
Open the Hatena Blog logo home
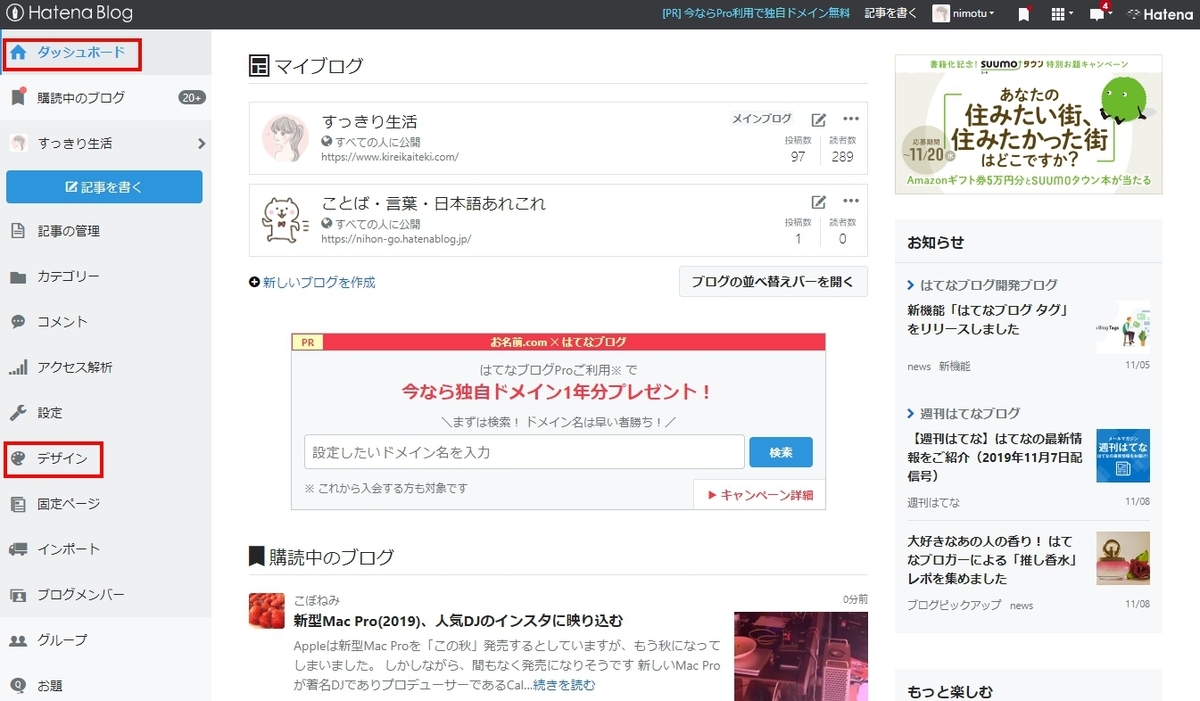pos(69,14)
